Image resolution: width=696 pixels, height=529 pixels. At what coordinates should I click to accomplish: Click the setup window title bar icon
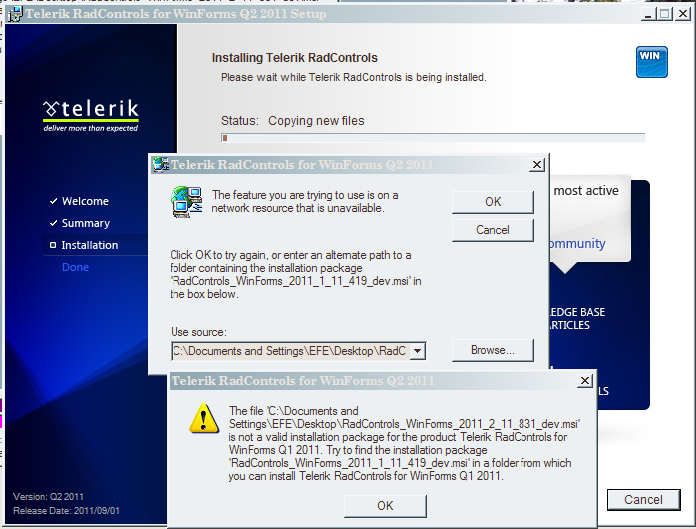tap(15, 14)
